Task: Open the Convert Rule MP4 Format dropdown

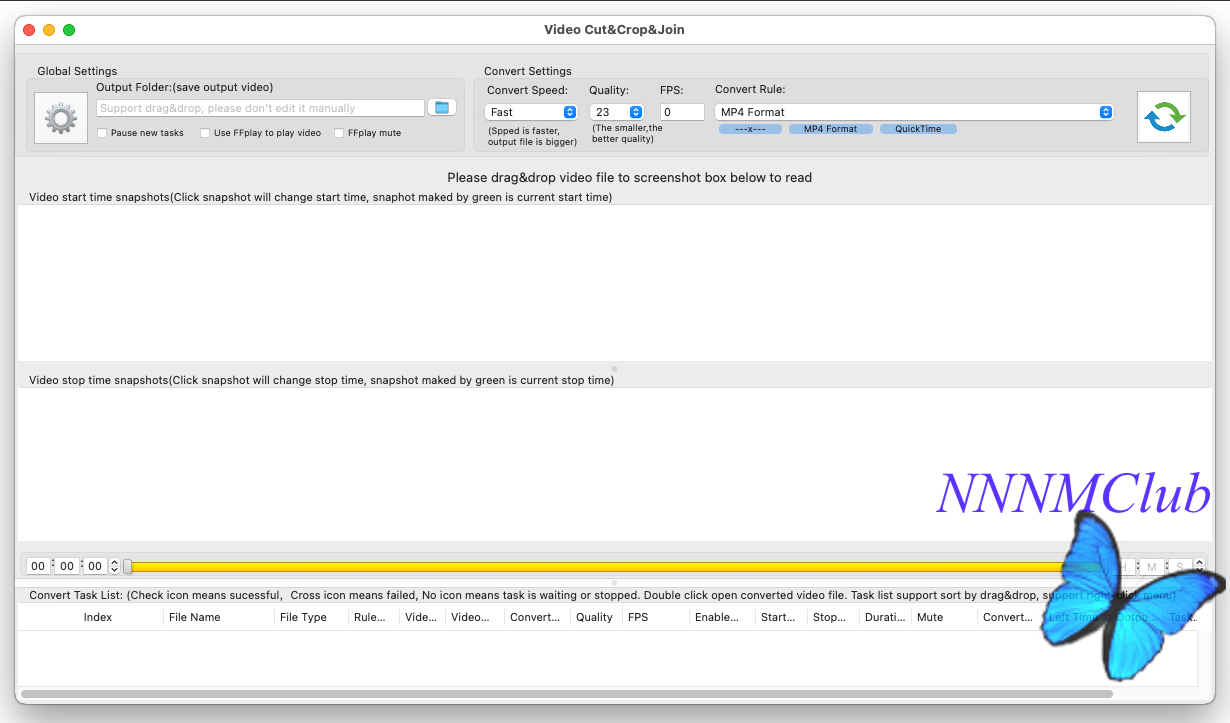Action: pyautogui.click(x=914, y=112)
